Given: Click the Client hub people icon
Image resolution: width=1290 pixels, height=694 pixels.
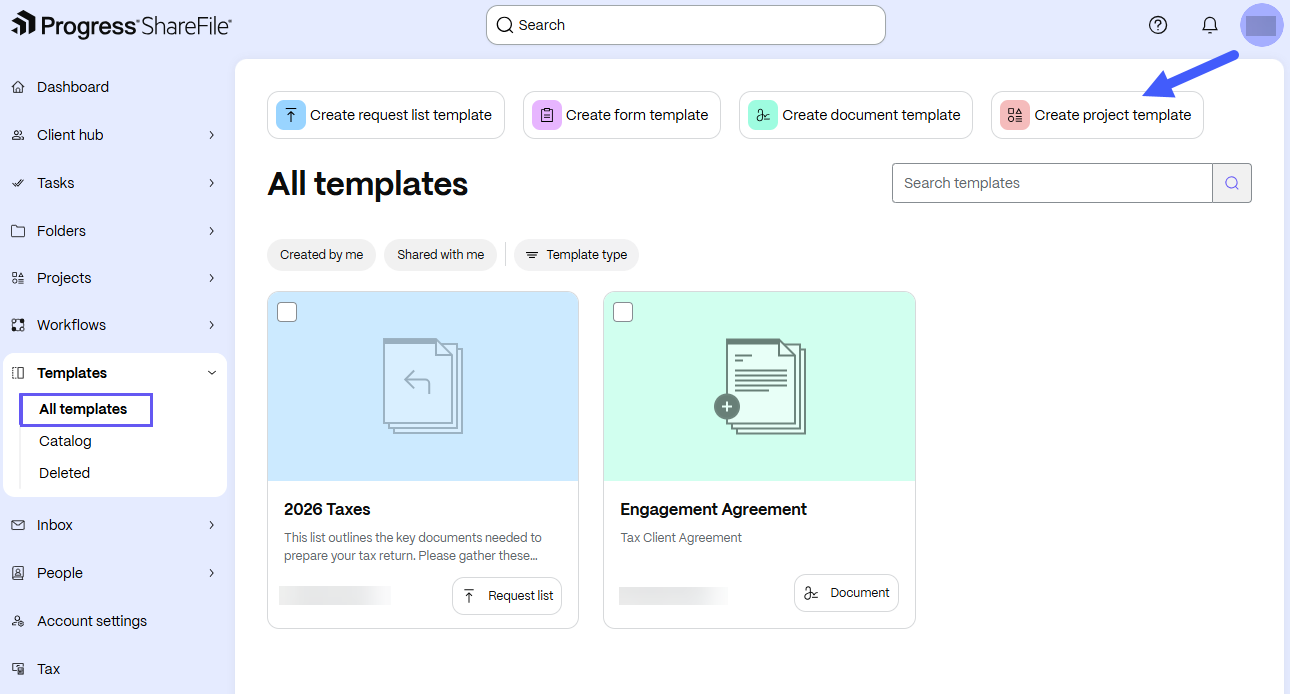Looking at the screenshot, I should [18, 135].
